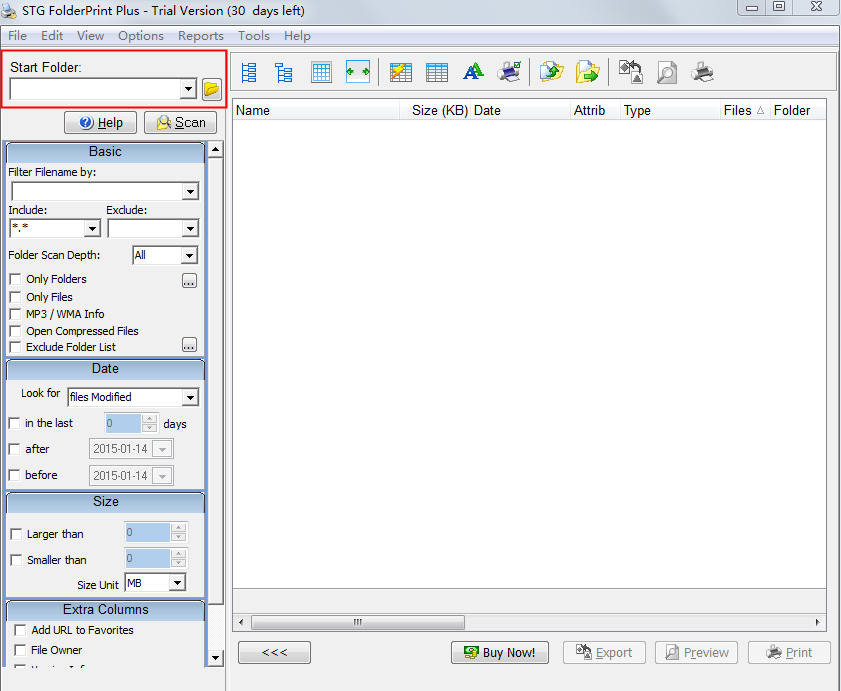Click the flat list view toolbar icon
Image resolution: width=841 pixels, height=691 pixels.
249,72
